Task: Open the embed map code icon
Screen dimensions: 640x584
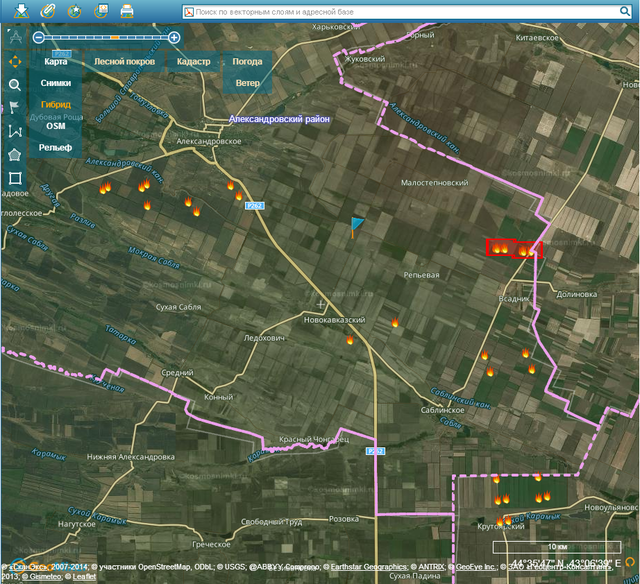Action: point(101,11)
